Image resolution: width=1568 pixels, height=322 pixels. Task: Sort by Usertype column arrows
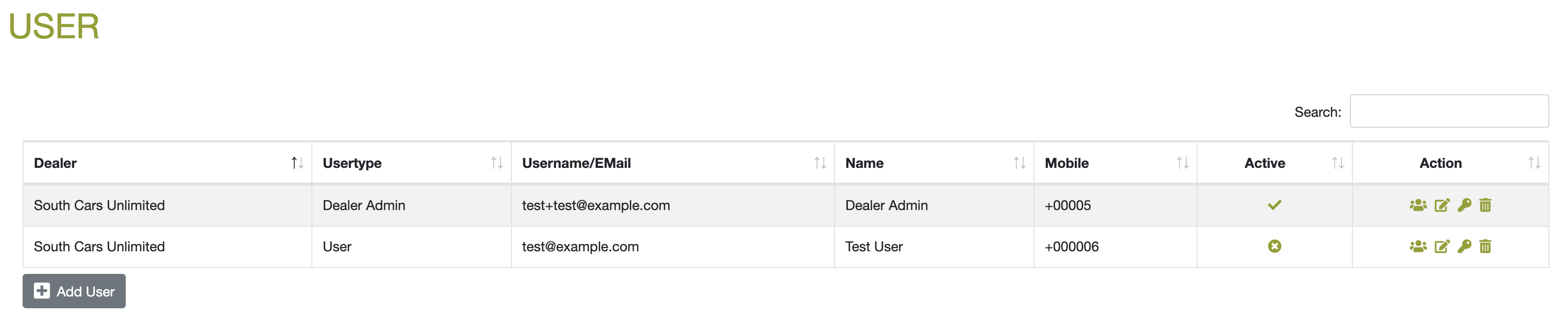pos(497,163)
